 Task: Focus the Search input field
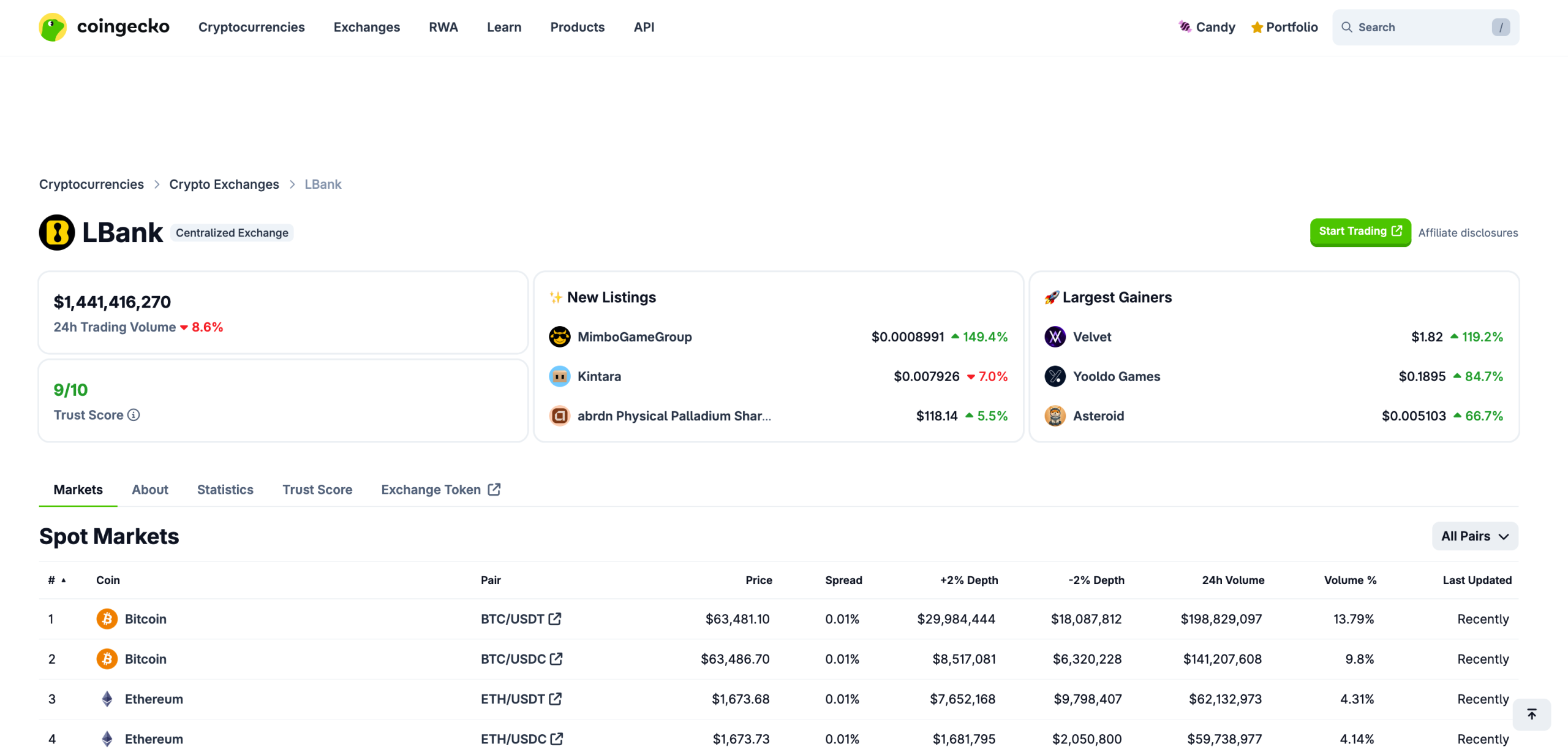(1425, 27)
